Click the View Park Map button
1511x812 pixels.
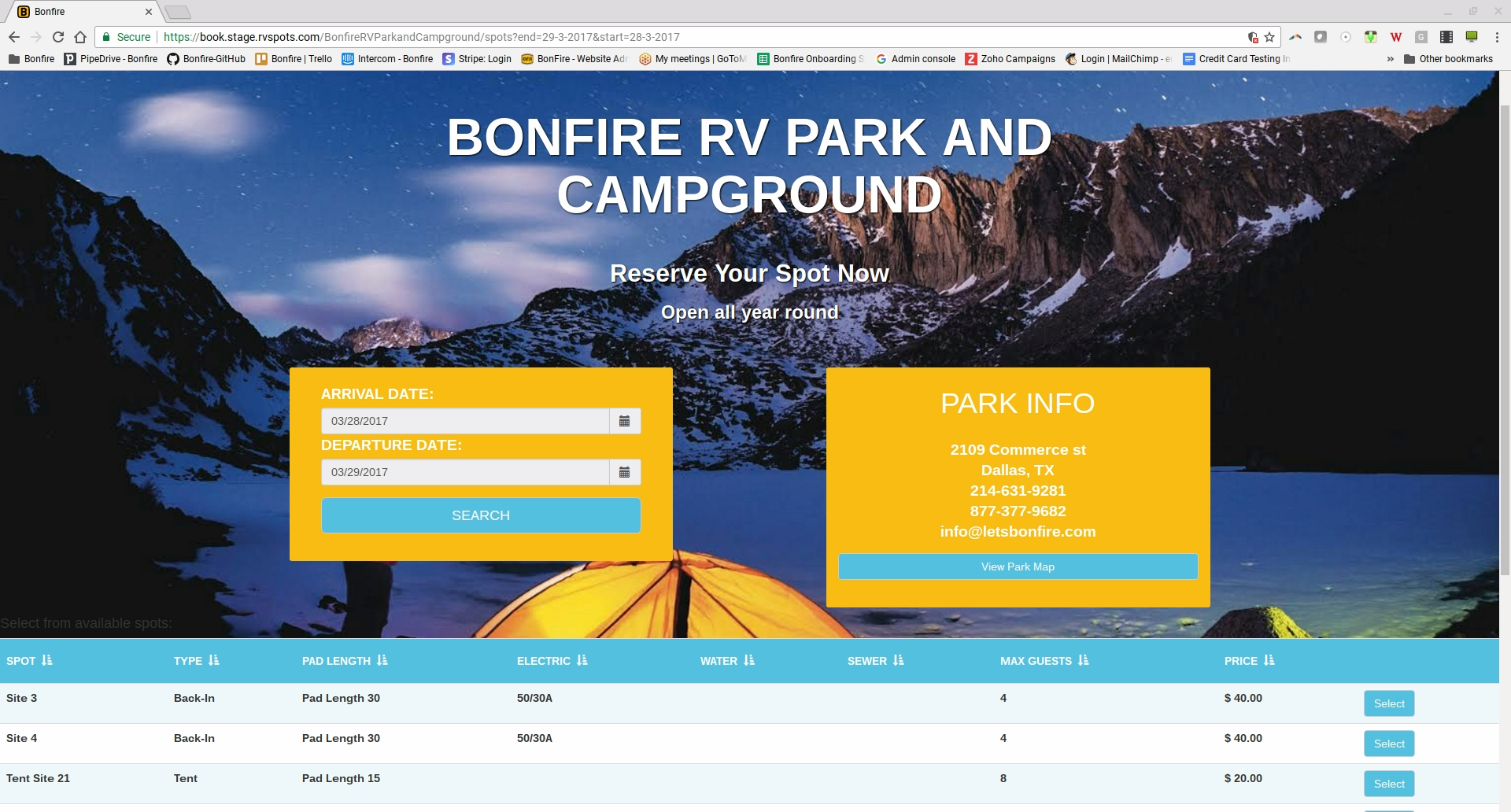[1018, 567]
